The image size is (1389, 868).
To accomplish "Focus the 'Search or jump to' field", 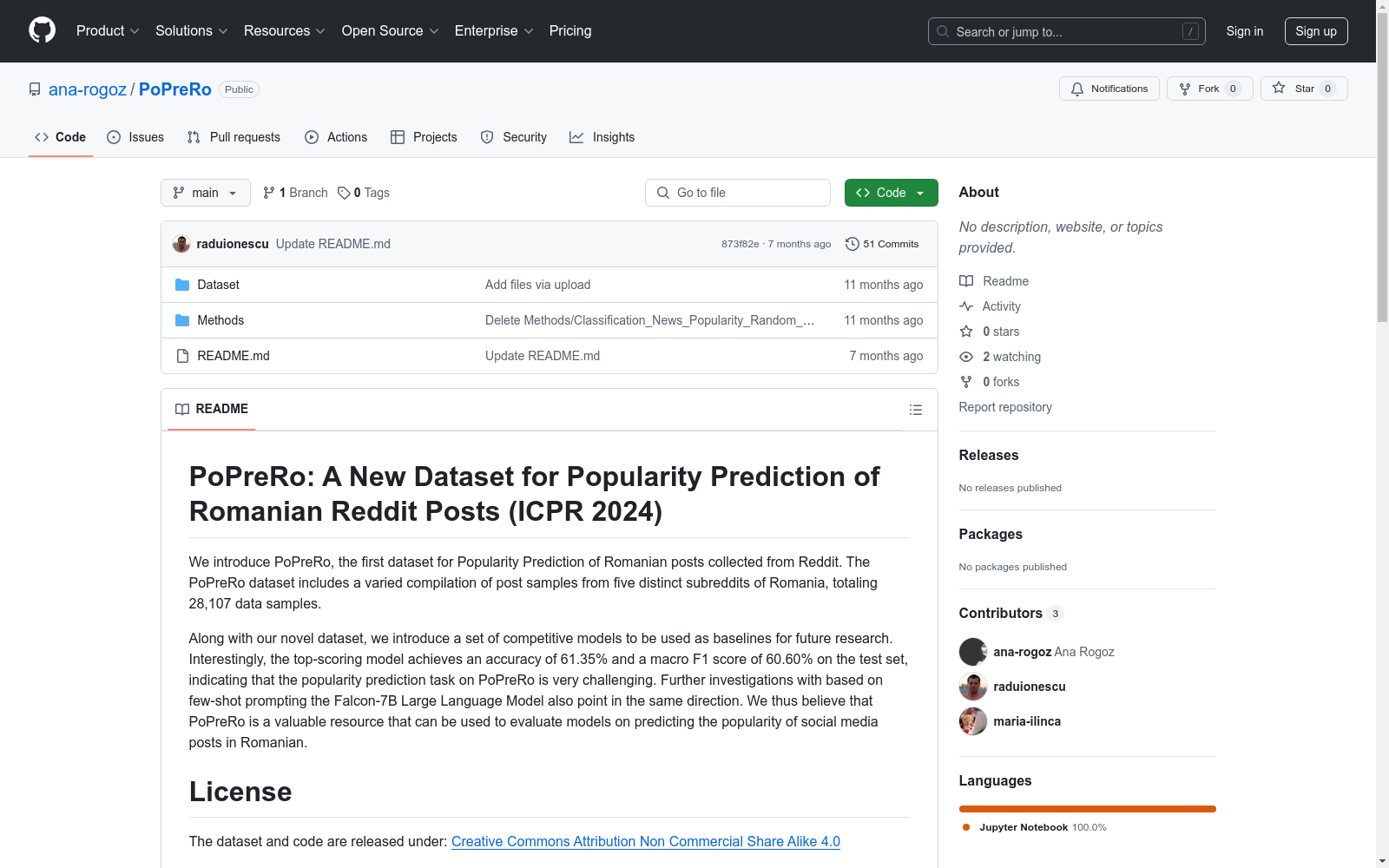I will click(1067, 31).
